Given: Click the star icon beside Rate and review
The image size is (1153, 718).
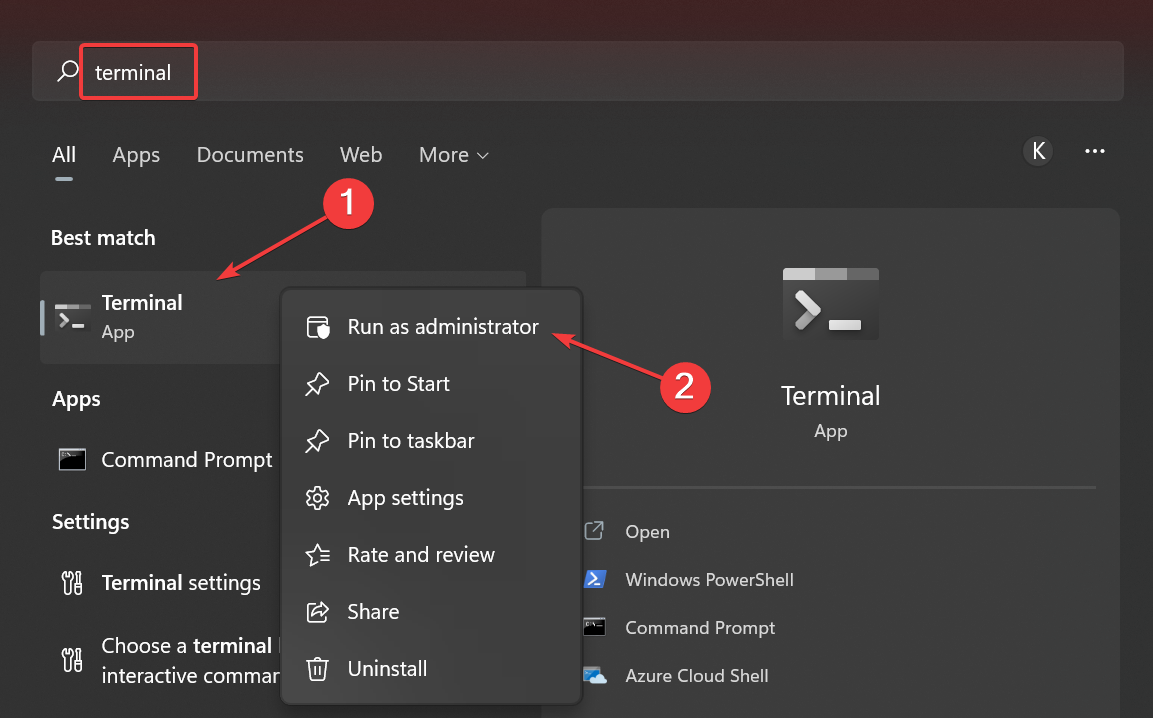Looking at the screenshot, I should (318, 555).
